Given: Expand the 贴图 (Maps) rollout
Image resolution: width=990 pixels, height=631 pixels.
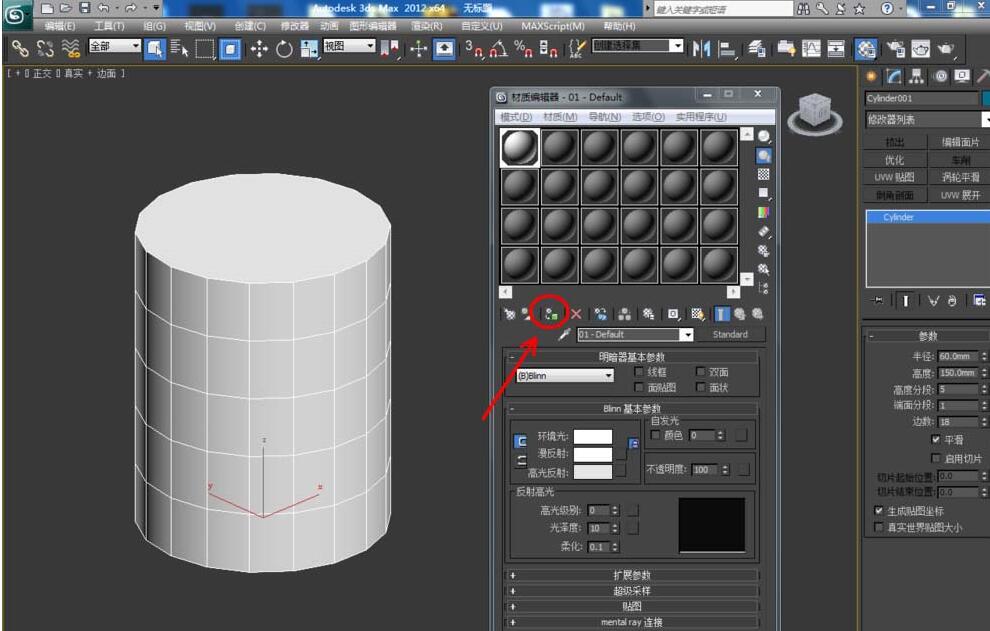Looking at the screenshot, I should [631, 606].
